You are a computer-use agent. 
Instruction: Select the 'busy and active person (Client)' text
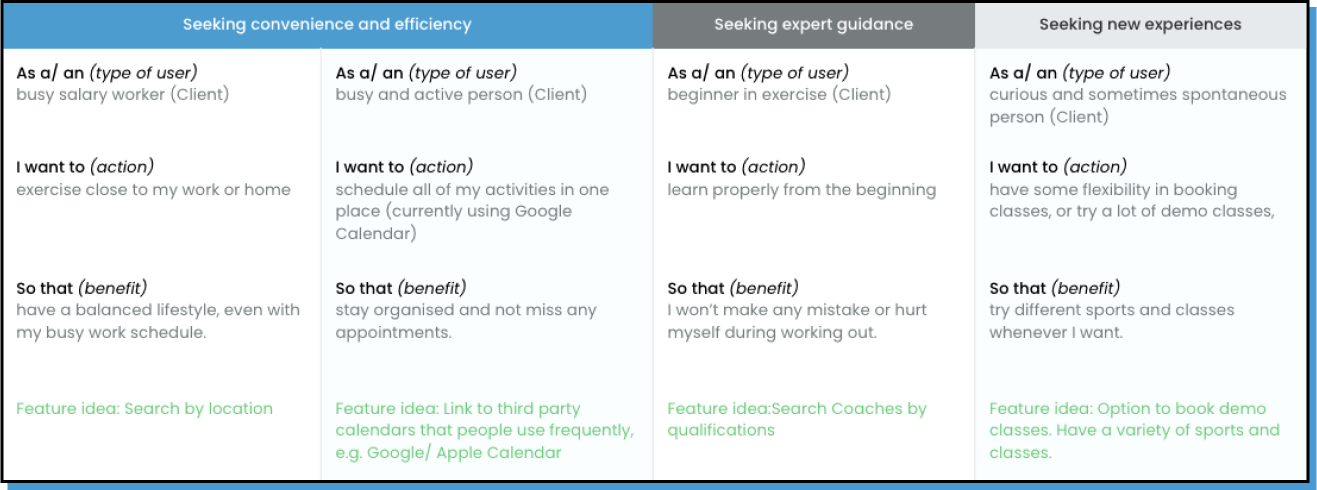coord(461,95)
